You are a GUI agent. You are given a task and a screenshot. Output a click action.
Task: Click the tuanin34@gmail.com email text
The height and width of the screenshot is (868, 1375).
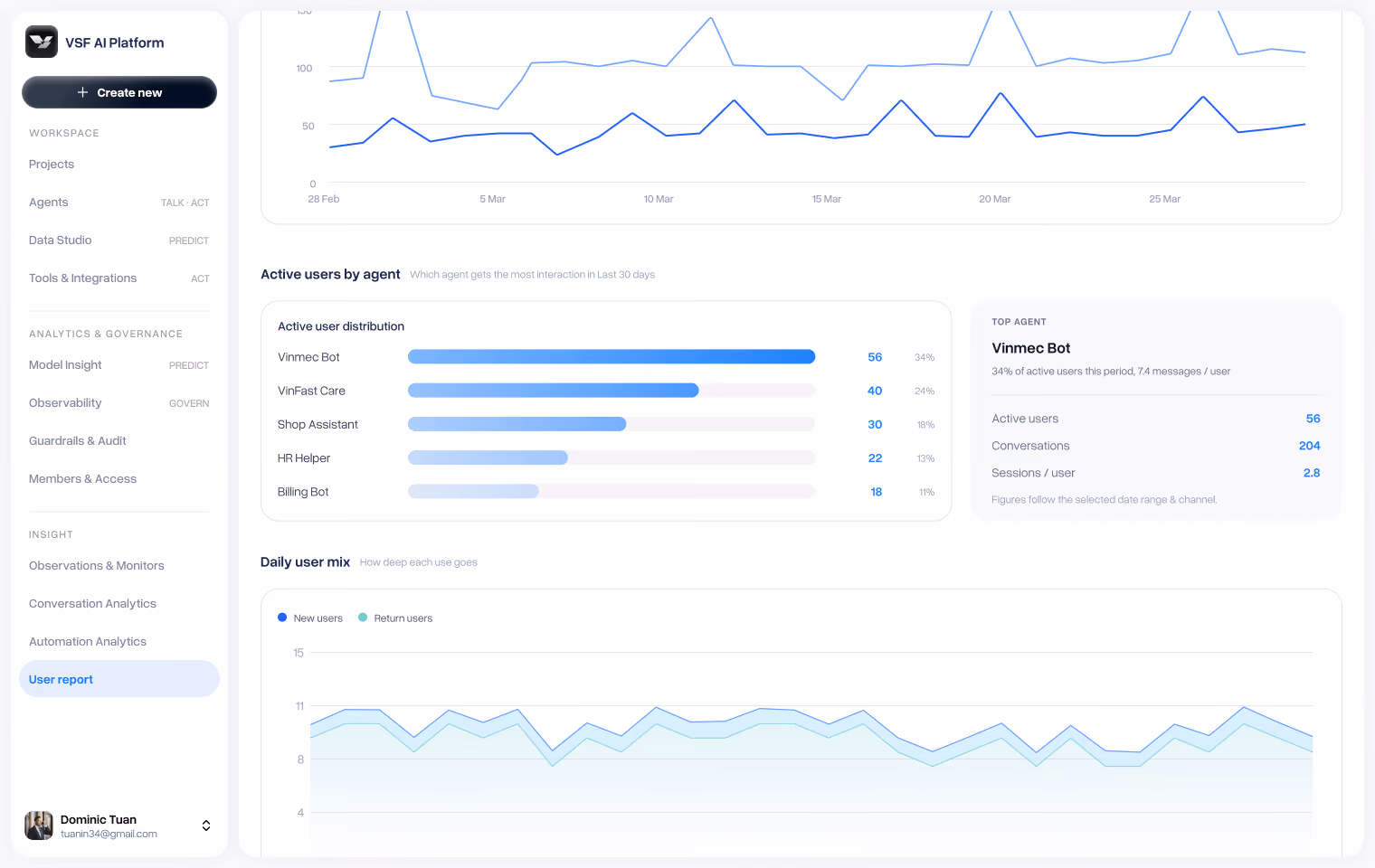(x=109, y=834)
